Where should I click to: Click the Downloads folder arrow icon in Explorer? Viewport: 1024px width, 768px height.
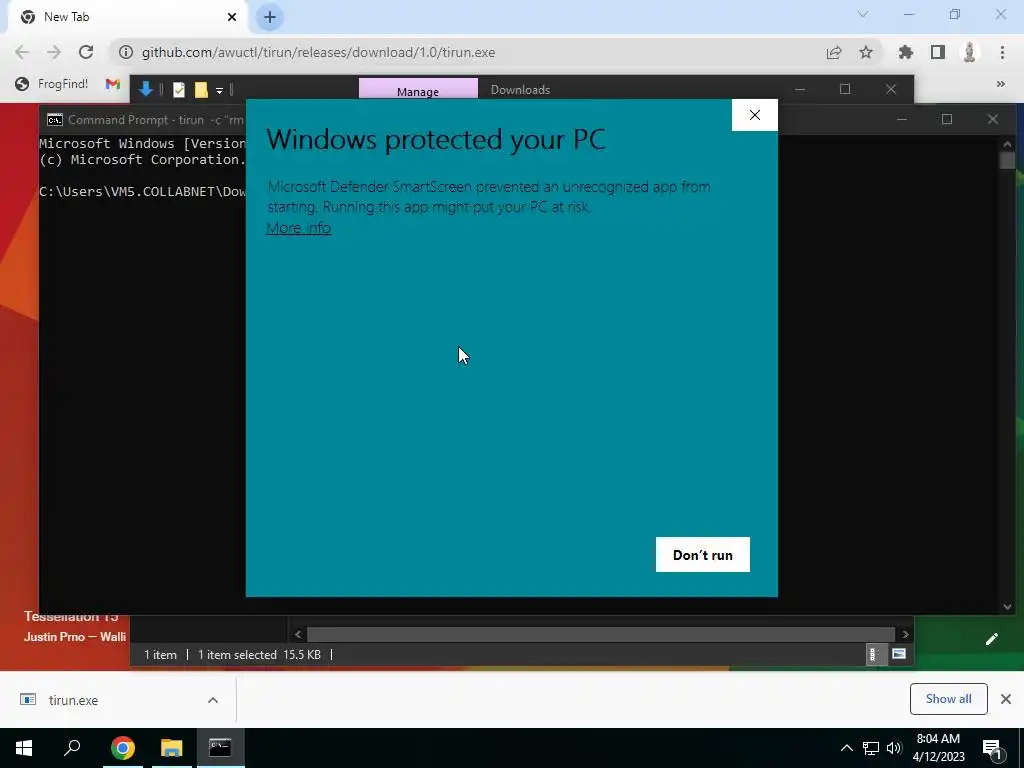[146, 89]
